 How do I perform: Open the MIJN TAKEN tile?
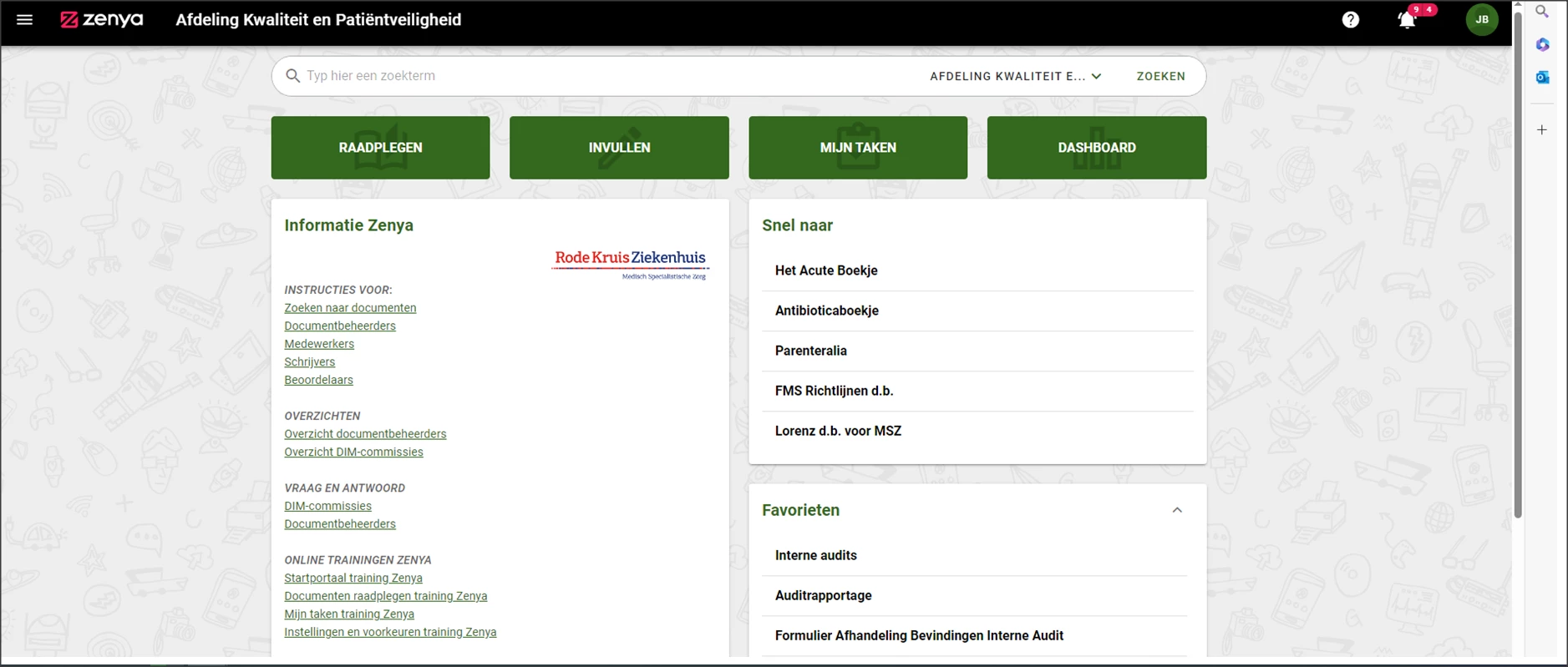pos(858,148)
